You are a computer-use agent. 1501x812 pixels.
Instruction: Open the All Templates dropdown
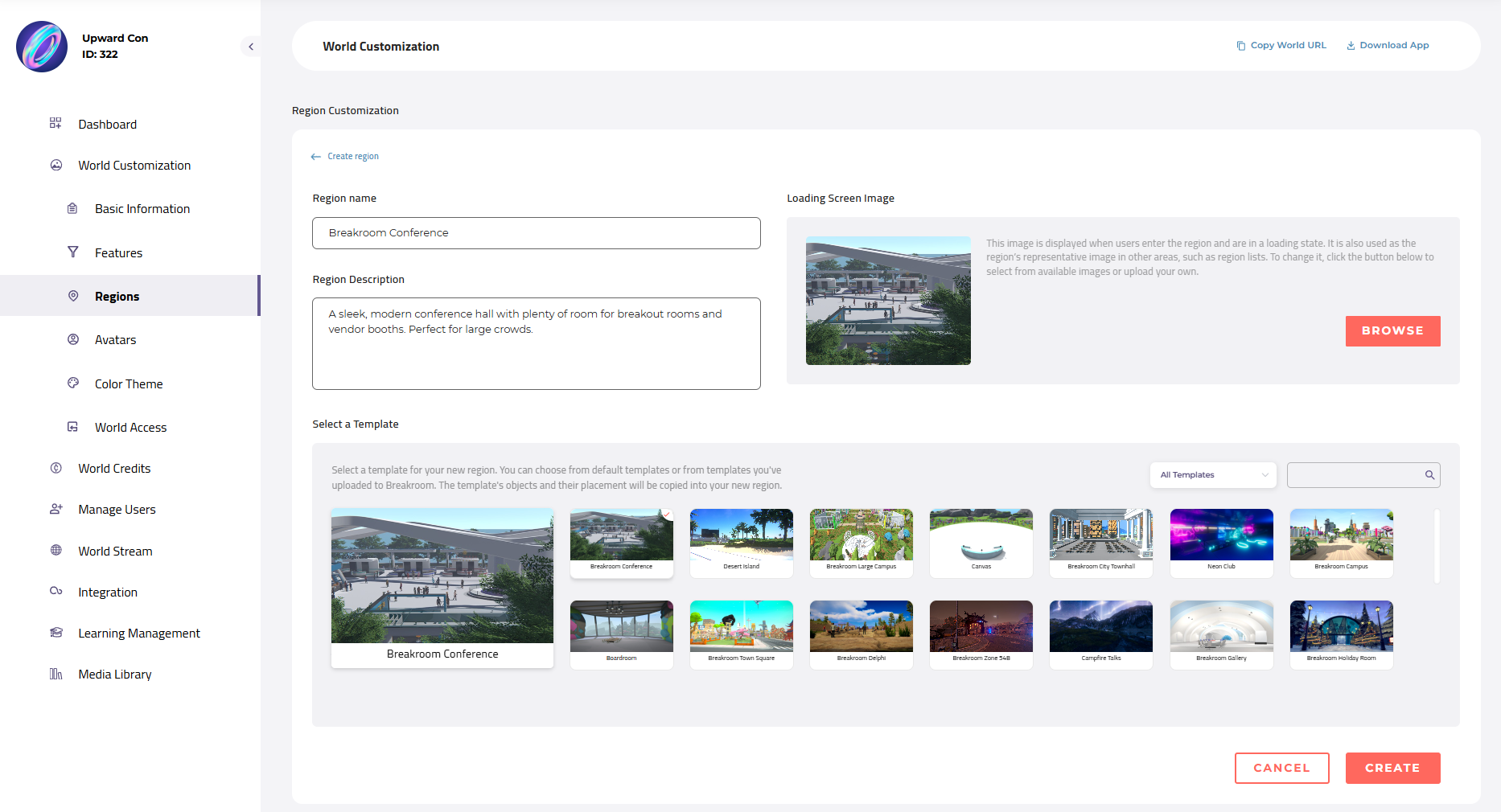pos(1213,475)
